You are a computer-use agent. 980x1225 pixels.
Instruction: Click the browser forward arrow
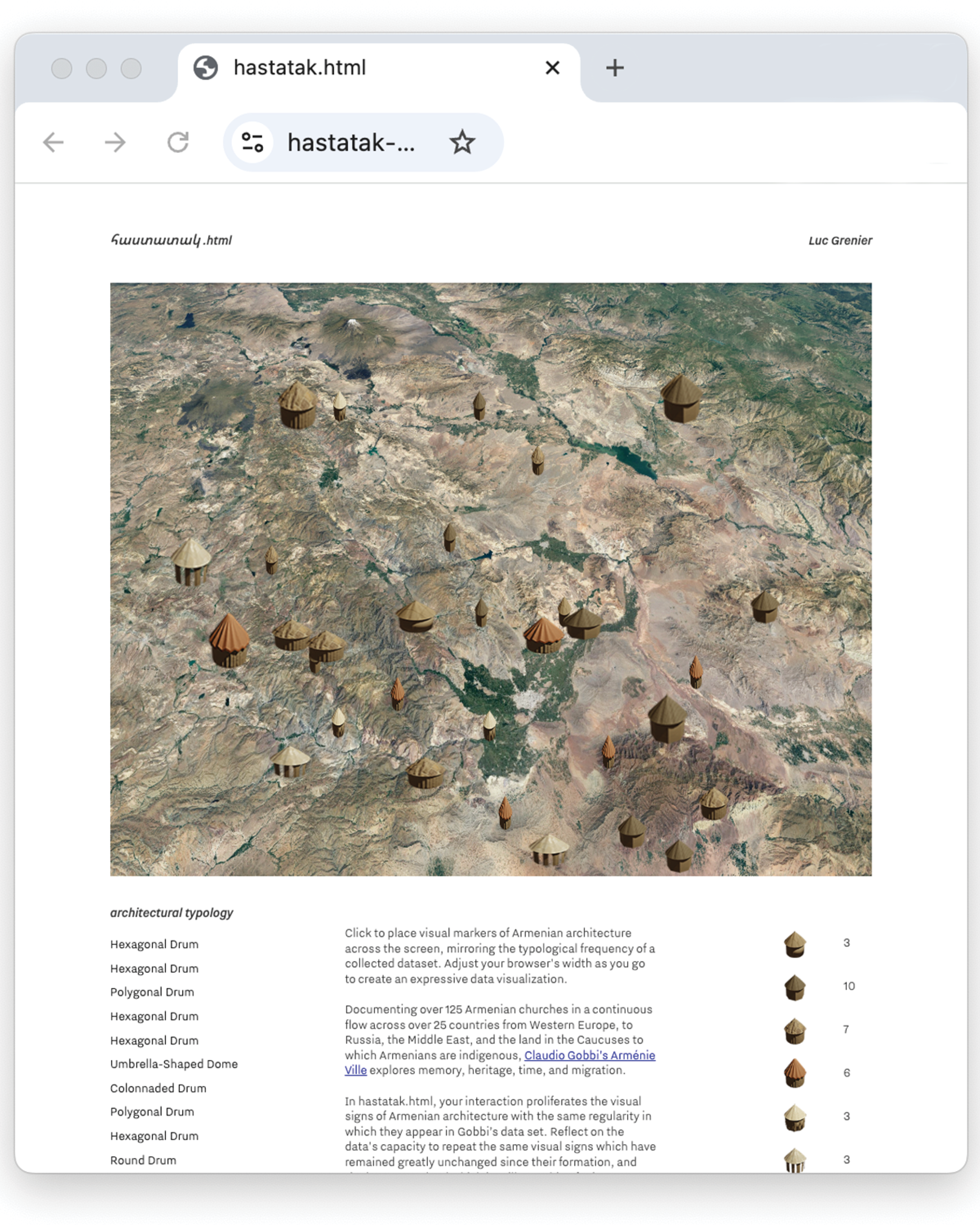[115, 142]
